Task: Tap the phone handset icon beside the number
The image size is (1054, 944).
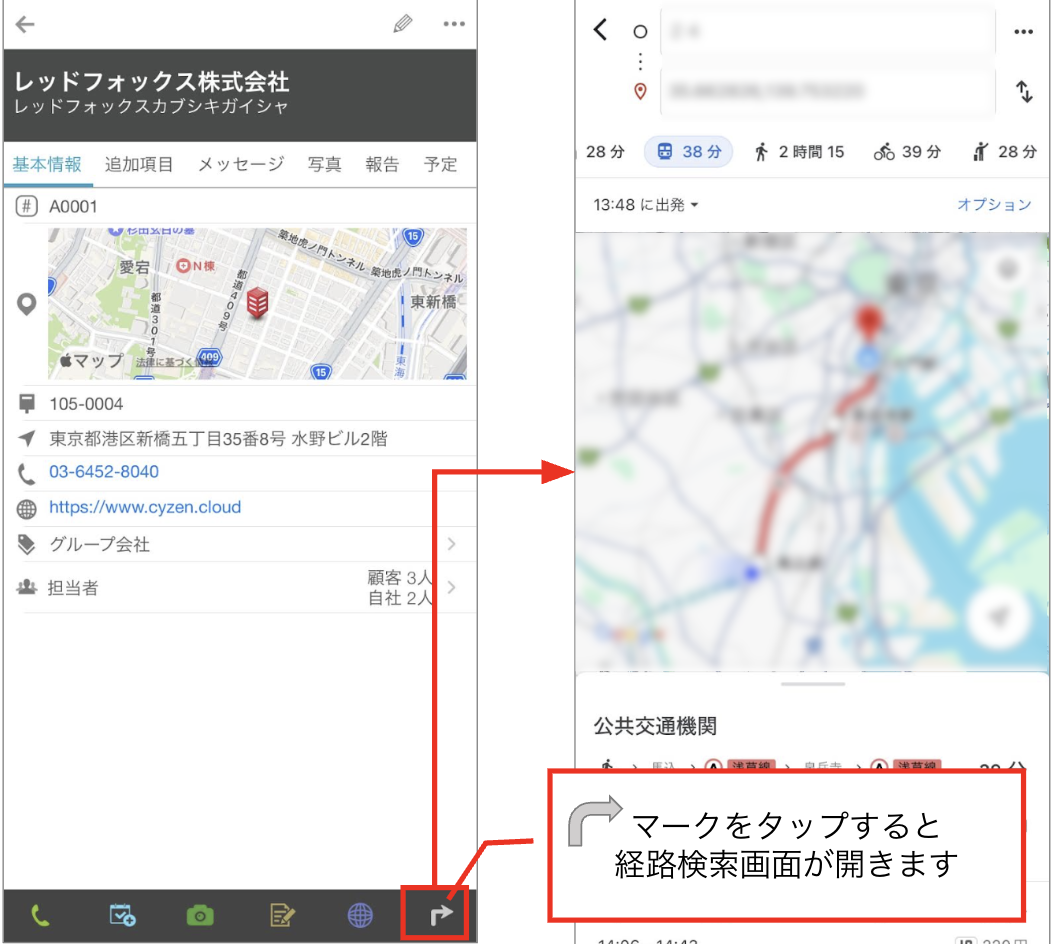Action: click(x=26, y=474)
